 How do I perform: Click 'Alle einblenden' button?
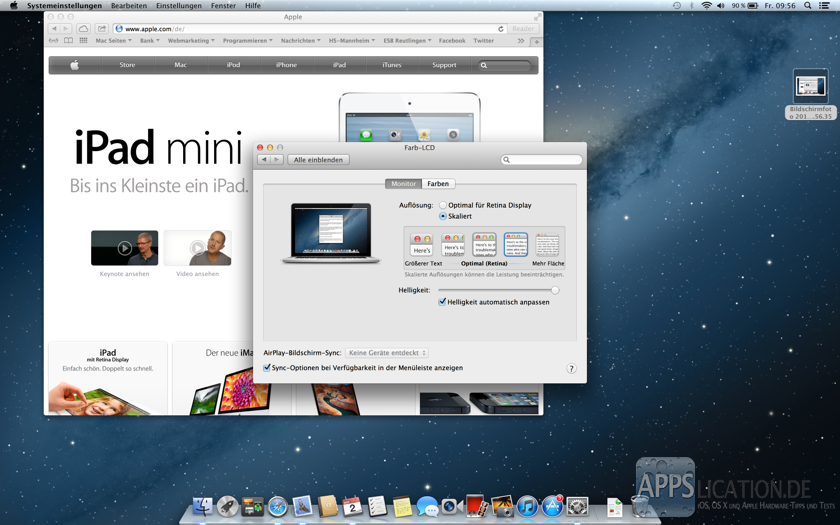pyautogui.click(x=318, y=160)
